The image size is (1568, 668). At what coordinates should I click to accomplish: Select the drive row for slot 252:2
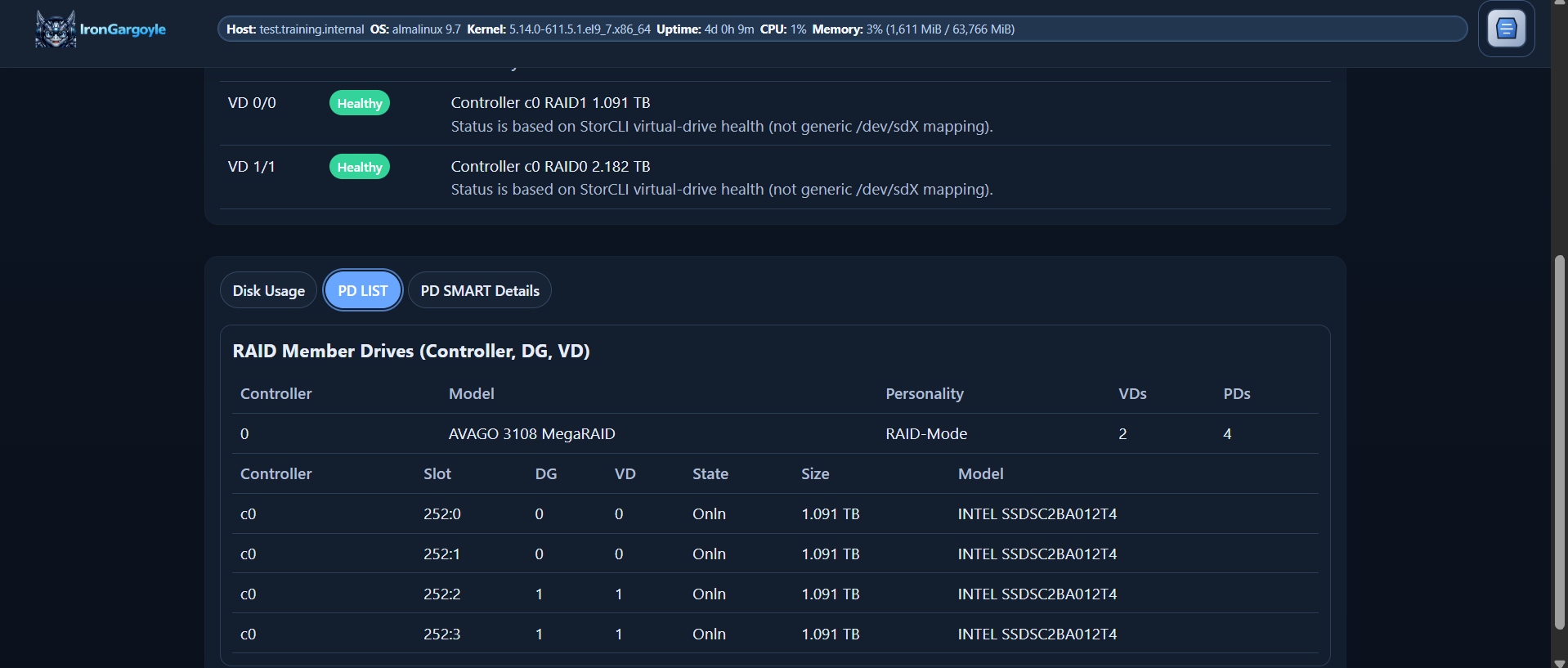[774, 594]
